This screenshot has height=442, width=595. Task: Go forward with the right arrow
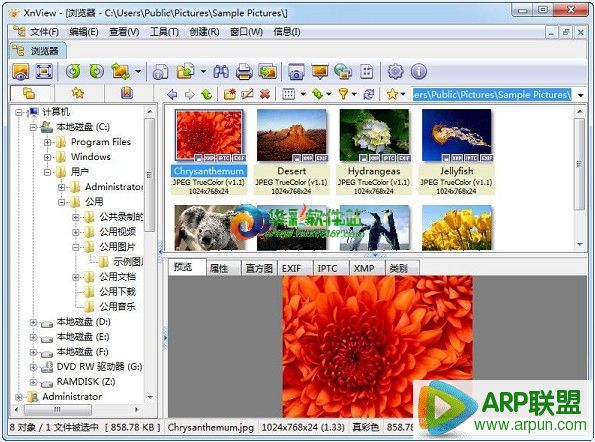189,94
